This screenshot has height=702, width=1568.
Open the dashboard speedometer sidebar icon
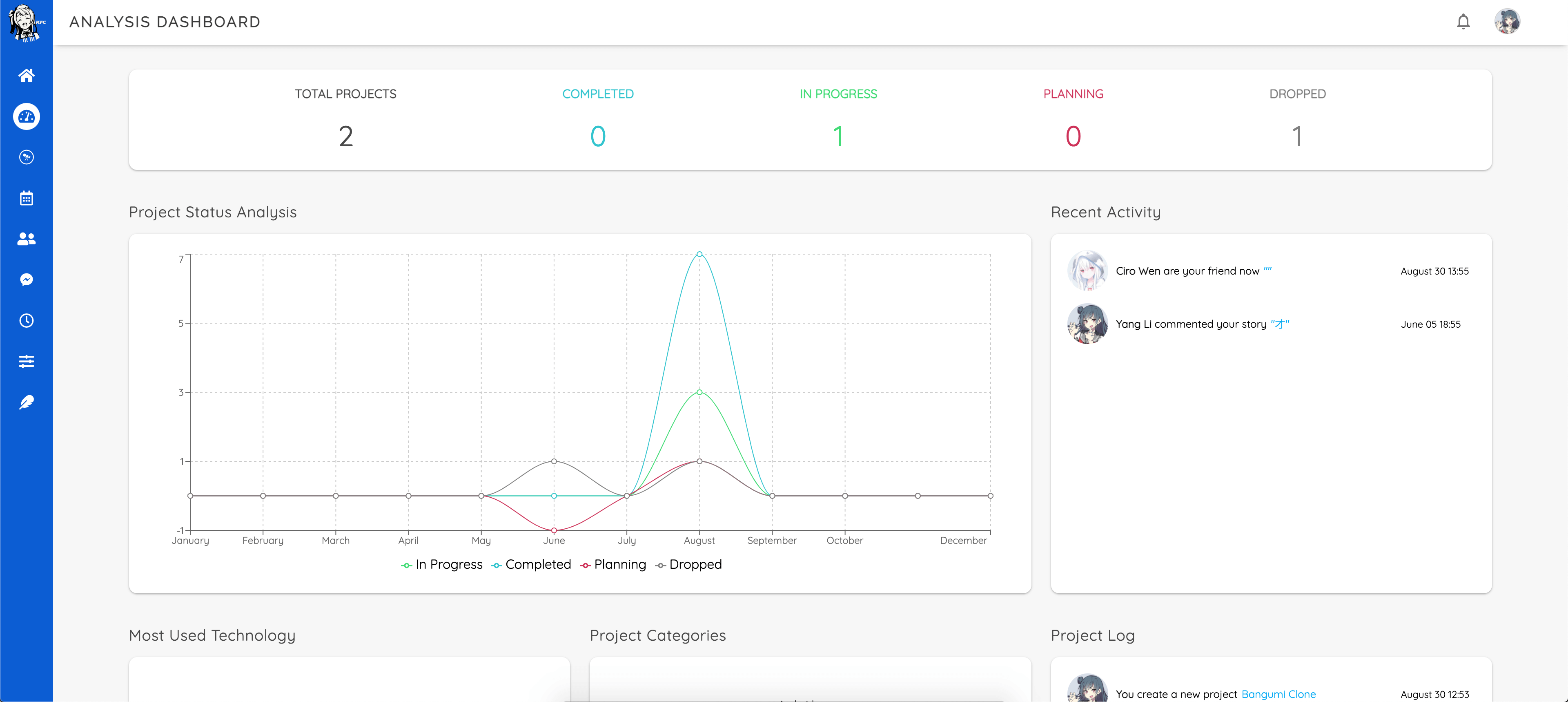click(26, 116)
